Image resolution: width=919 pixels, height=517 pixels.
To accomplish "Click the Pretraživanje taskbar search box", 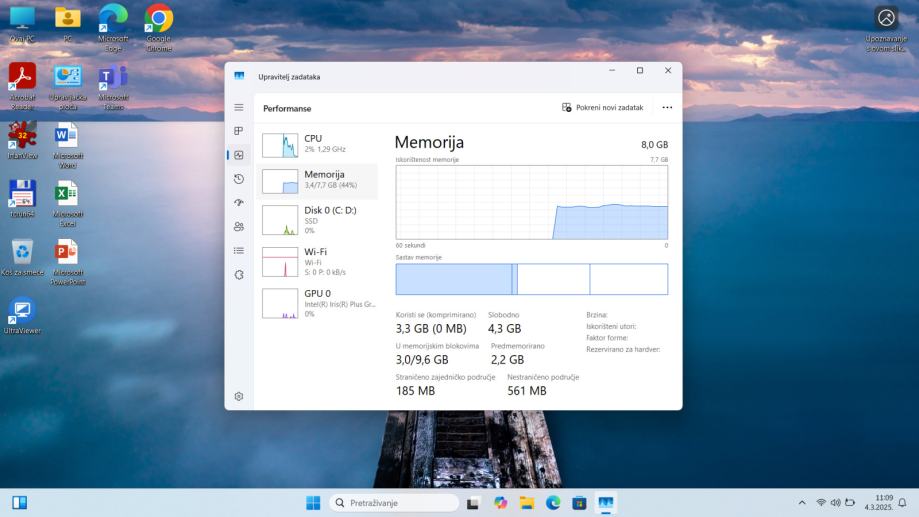I will point(394,503).
